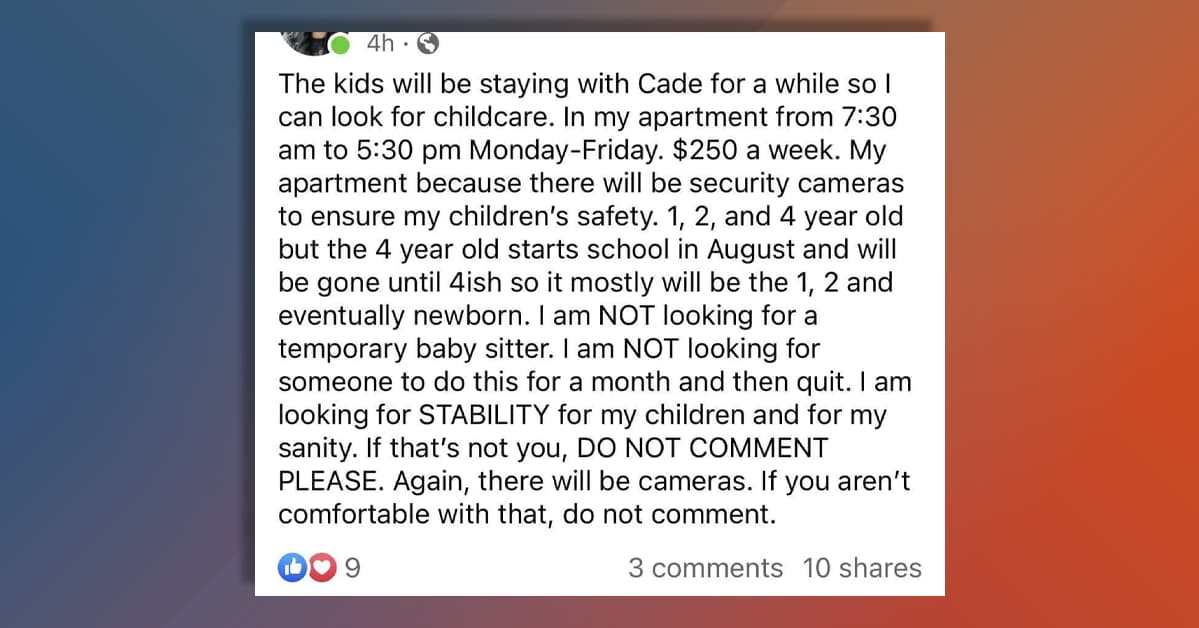1199x628 pixels.
Task: Click the globe public privacy icon
Action: [x=428, y=43]
